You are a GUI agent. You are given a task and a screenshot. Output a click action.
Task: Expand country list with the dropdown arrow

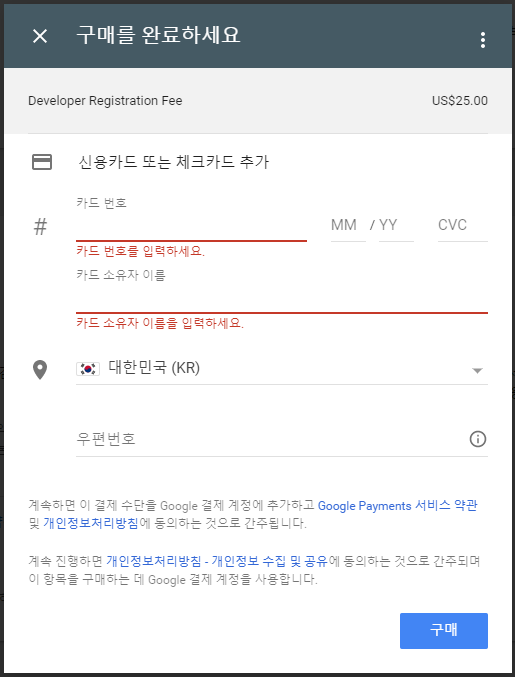(477, 370)
